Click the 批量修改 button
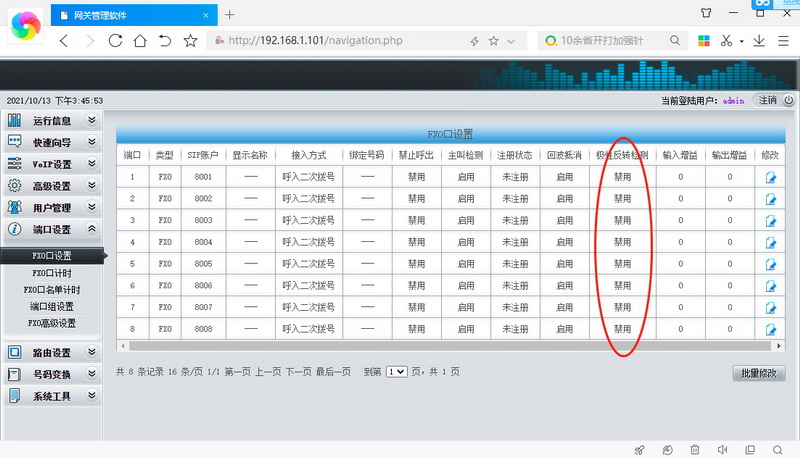This screenshot has width=800, height=458. pyautogui.click(x=763, y=373)
